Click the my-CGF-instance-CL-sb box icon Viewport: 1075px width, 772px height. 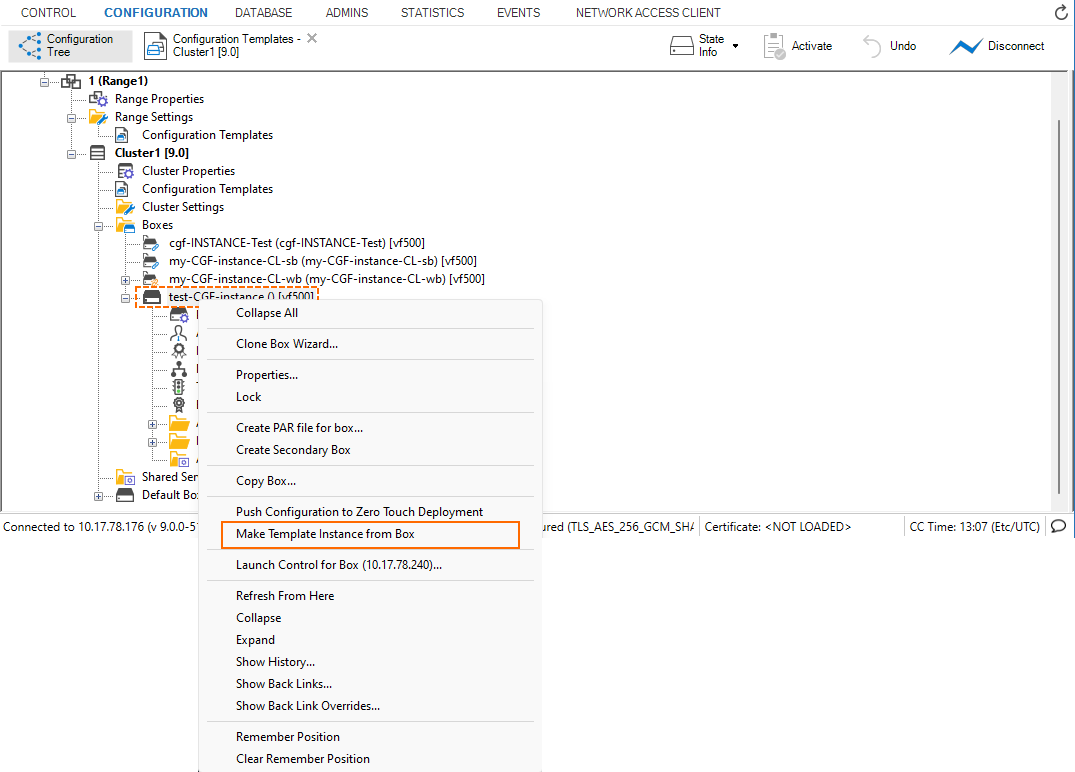click(151, 261)
